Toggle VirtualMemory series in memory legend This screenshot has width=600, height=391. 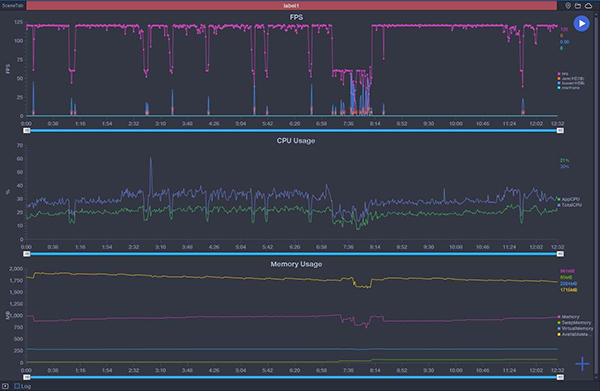click(x=576, y=328)
